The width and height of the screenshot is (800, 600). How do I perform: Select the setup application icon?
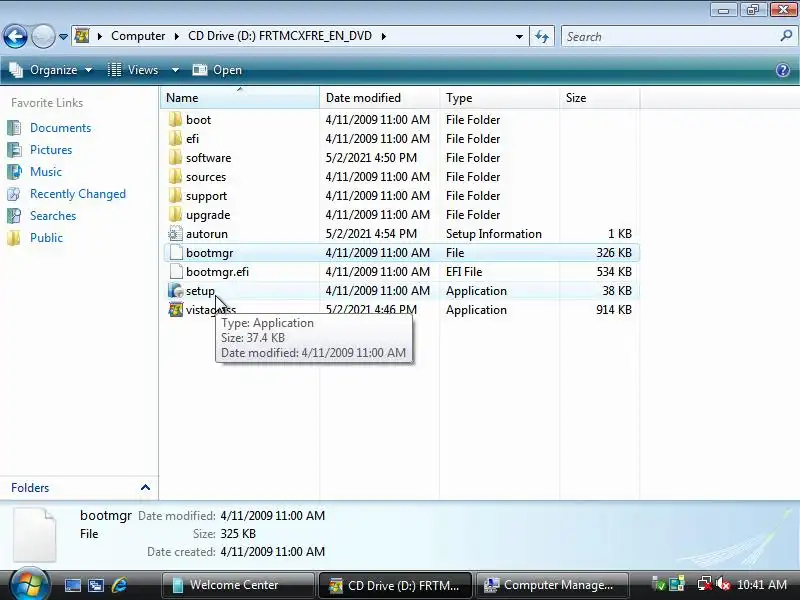(x=175, y=290)
